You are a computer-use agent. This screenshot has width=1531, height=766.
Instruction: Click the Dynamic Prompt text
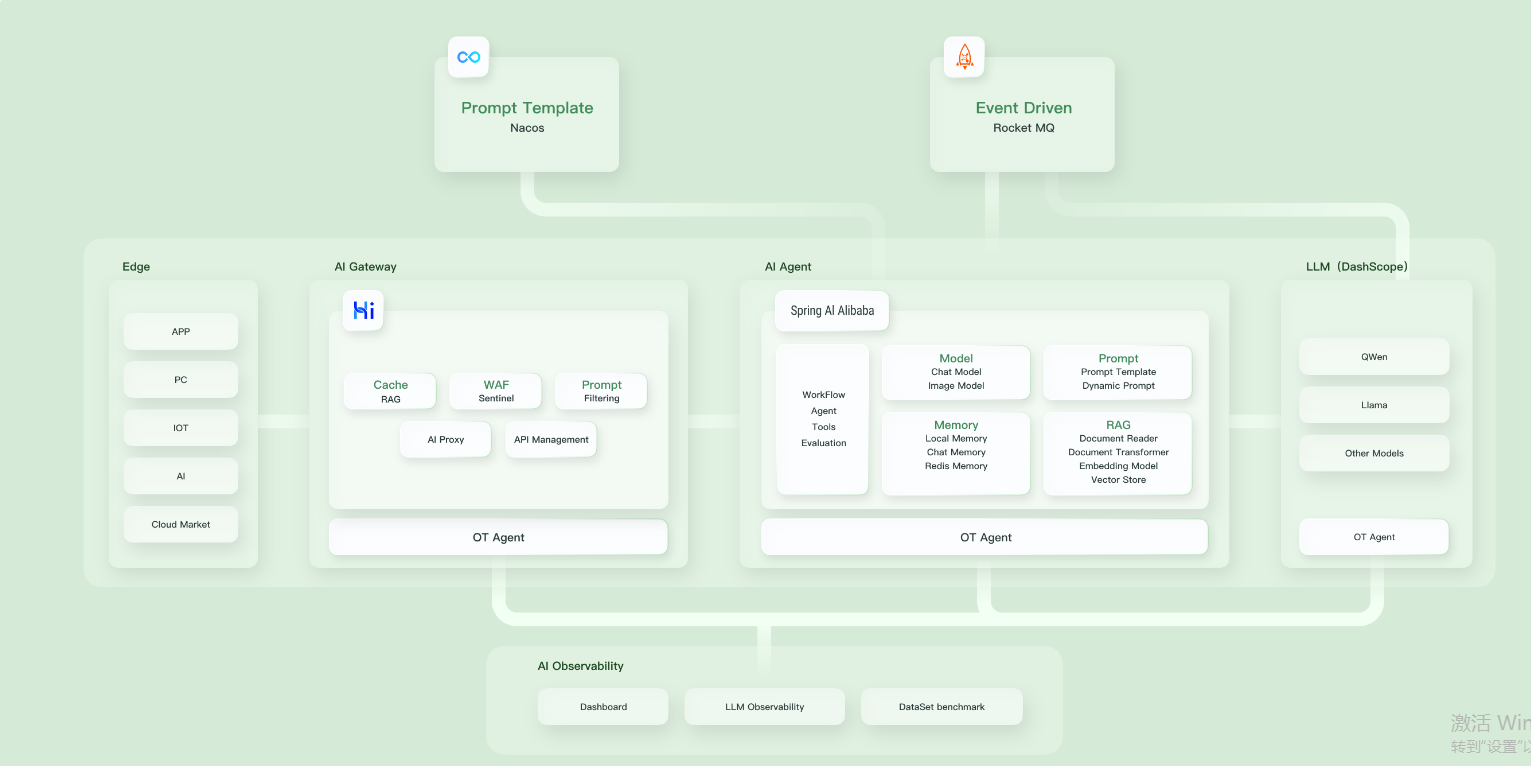click(x=1118, y=386)
